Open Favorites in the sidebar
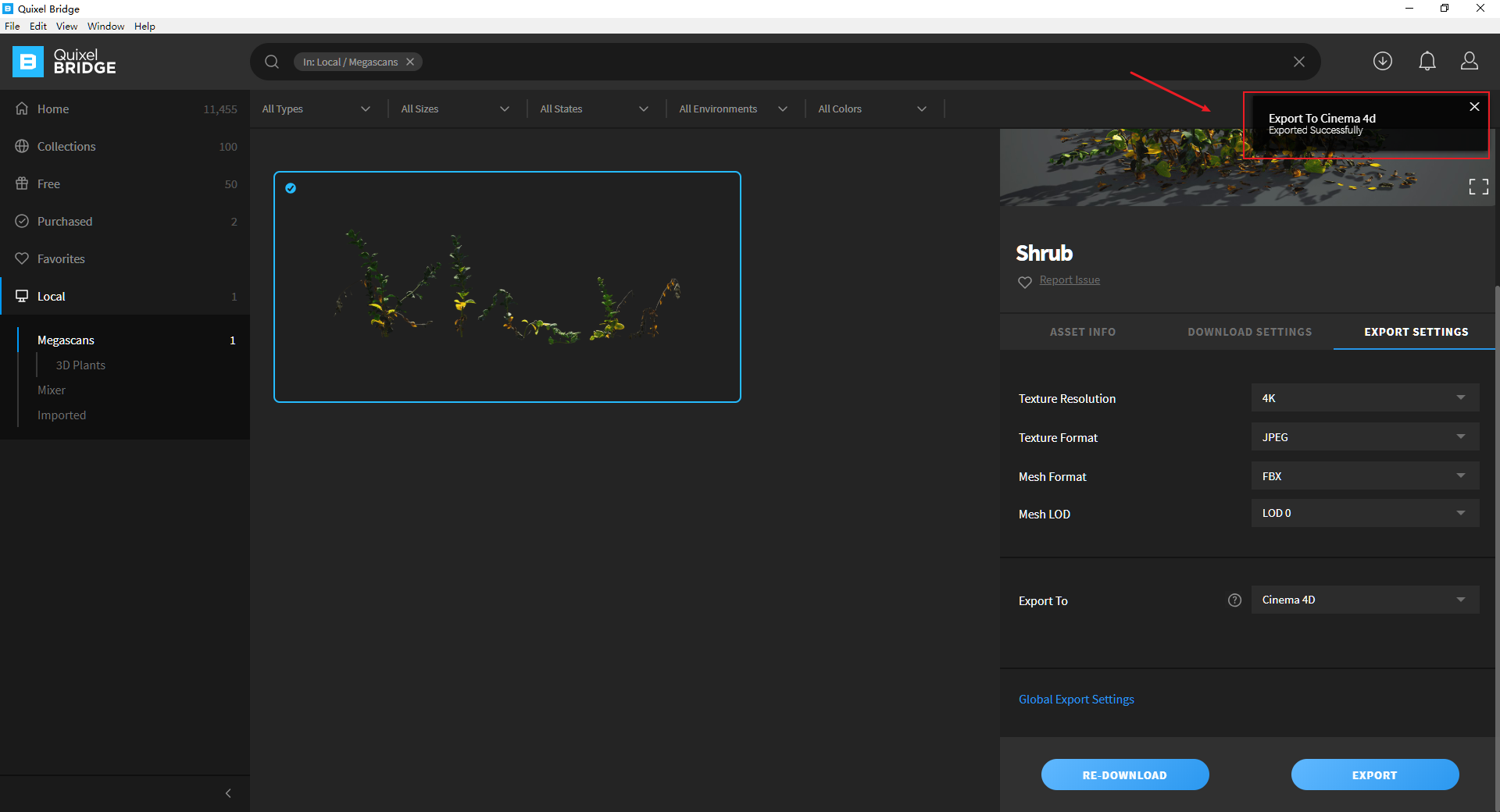The image size is (1500, 812). point(125,259)
